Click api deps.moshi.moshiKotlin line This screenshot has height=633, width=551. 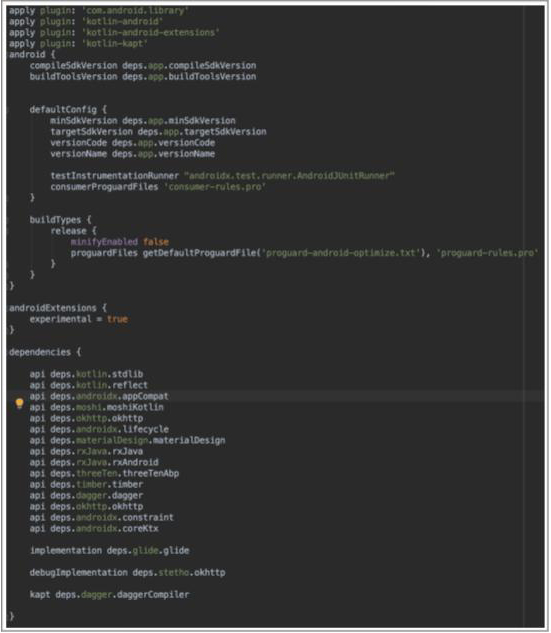tap(96, 407)
